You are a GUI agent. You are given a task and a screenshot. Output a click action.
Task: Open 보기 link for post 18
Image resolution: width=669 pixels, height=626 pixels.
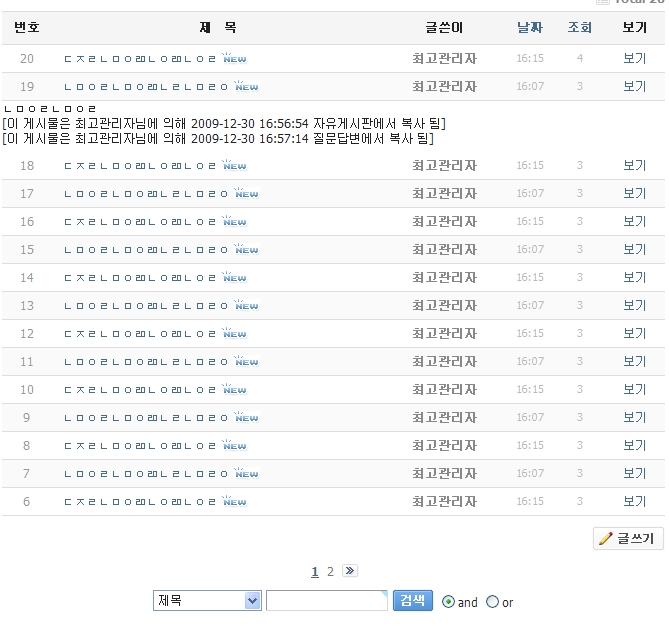(635, 165)
